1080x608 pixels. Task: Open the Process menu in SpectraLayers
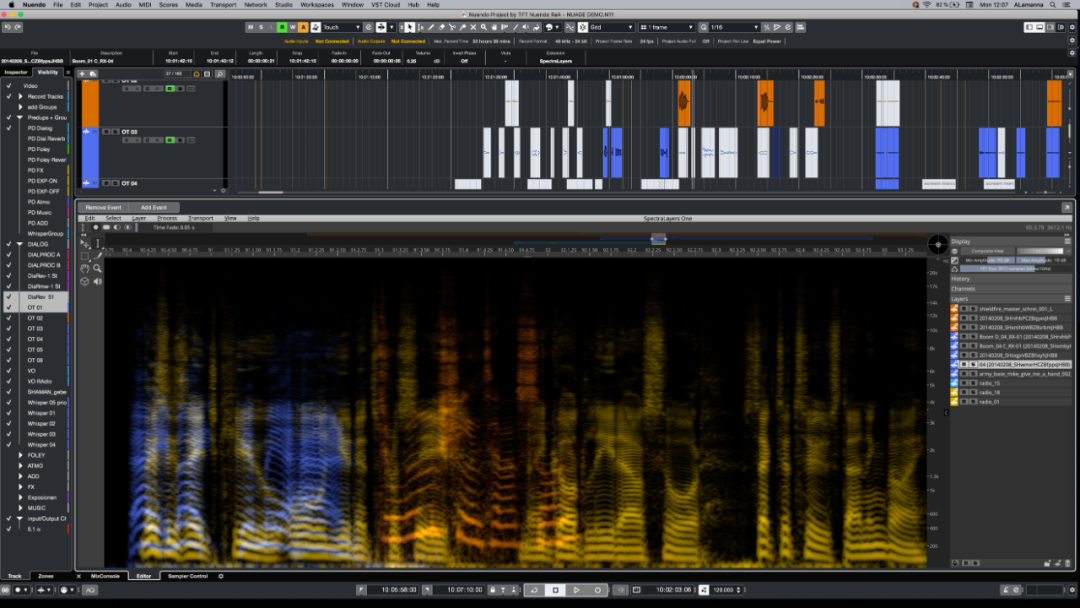pos(167,217)
